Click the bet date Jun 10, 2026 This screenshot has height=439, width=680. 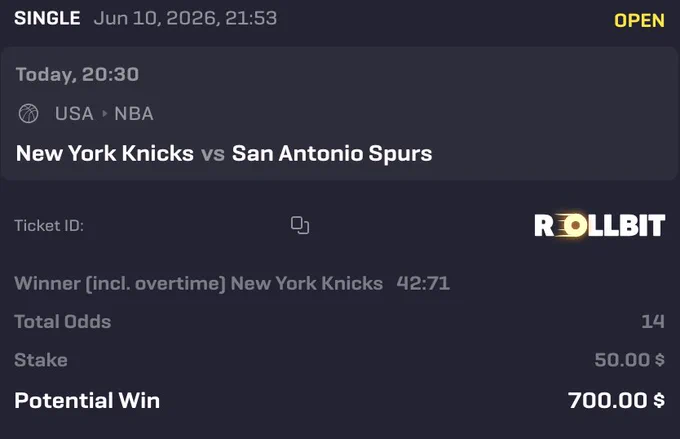(156, 18)
